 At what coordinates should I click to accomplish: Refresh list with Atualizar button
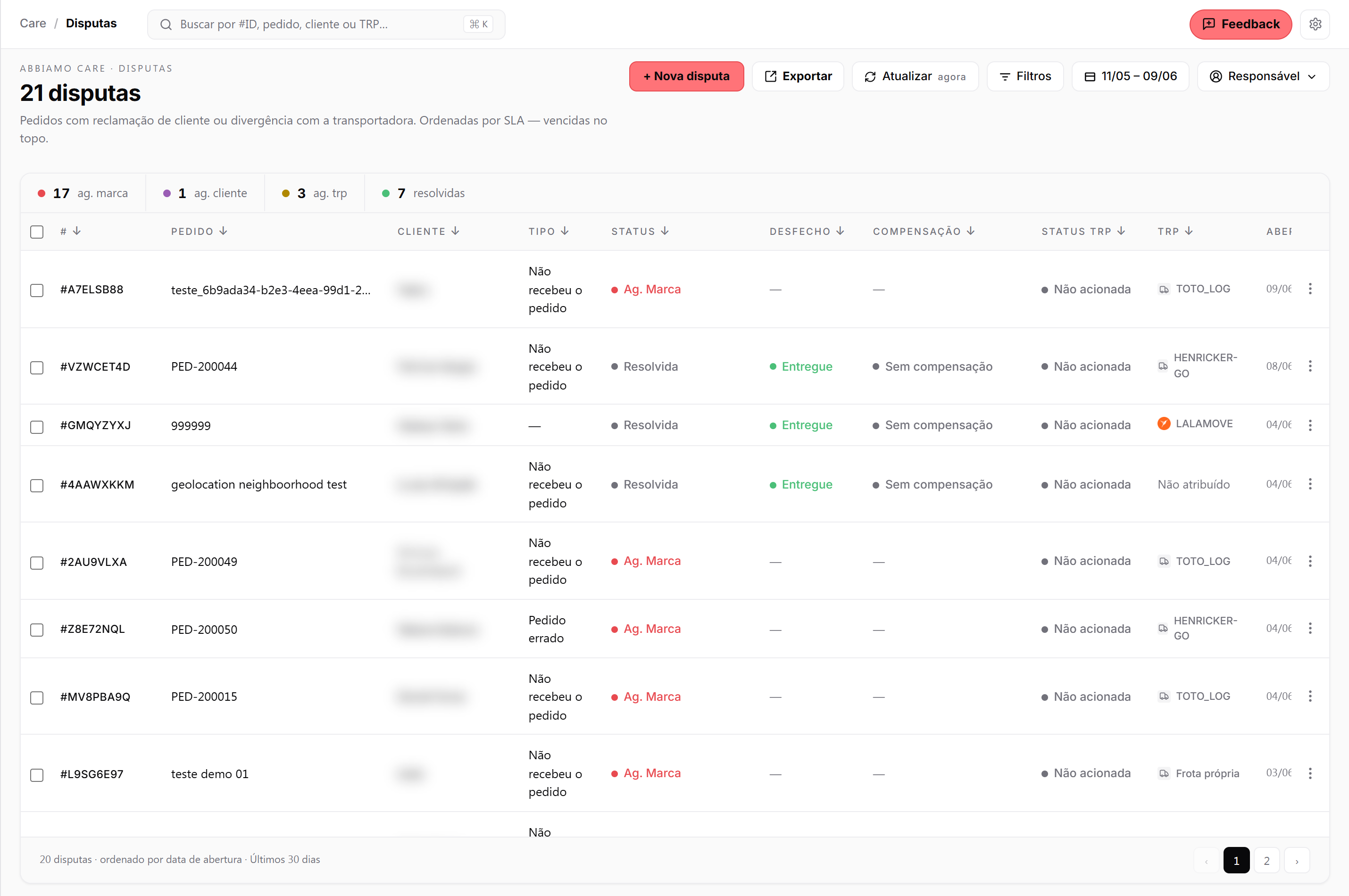915,76
